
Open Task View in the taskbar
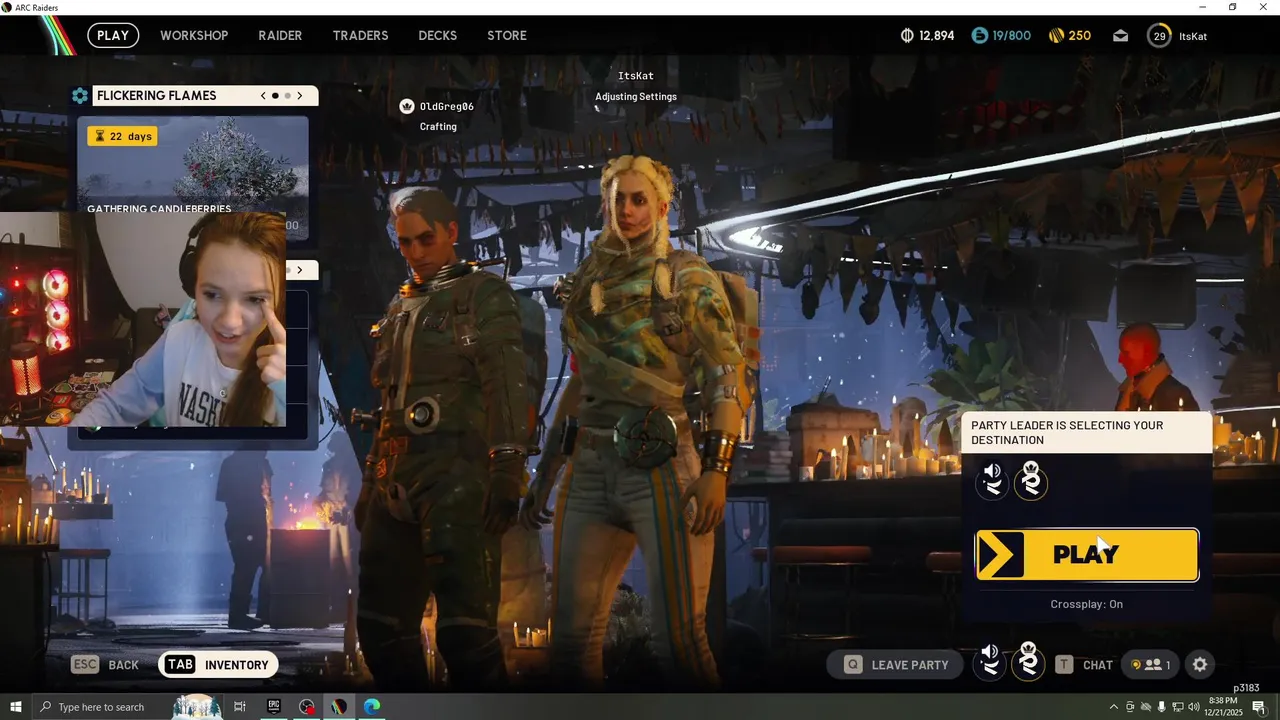[x=240, y=707]
